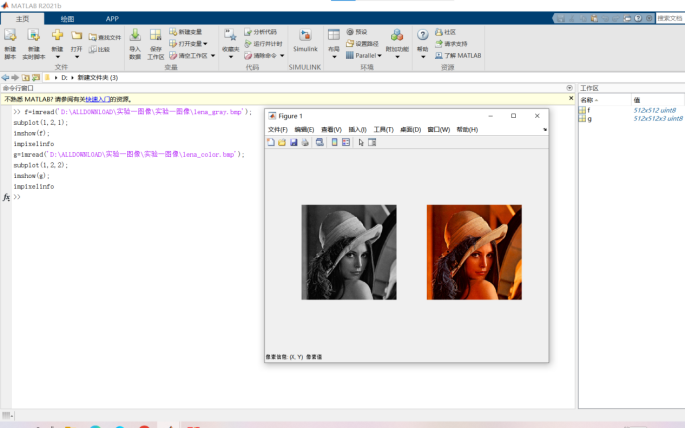Open Figure 1 插入(I) menu
685x428 pixels.
(357, 130)
